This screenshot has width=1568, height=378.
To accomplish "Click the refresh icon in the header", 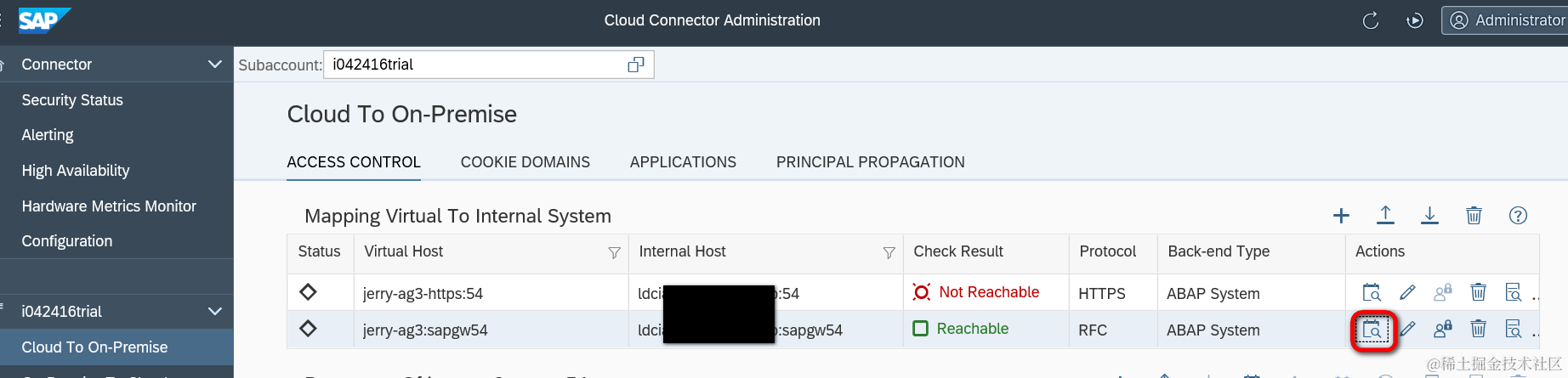I will click(1371, 21).
